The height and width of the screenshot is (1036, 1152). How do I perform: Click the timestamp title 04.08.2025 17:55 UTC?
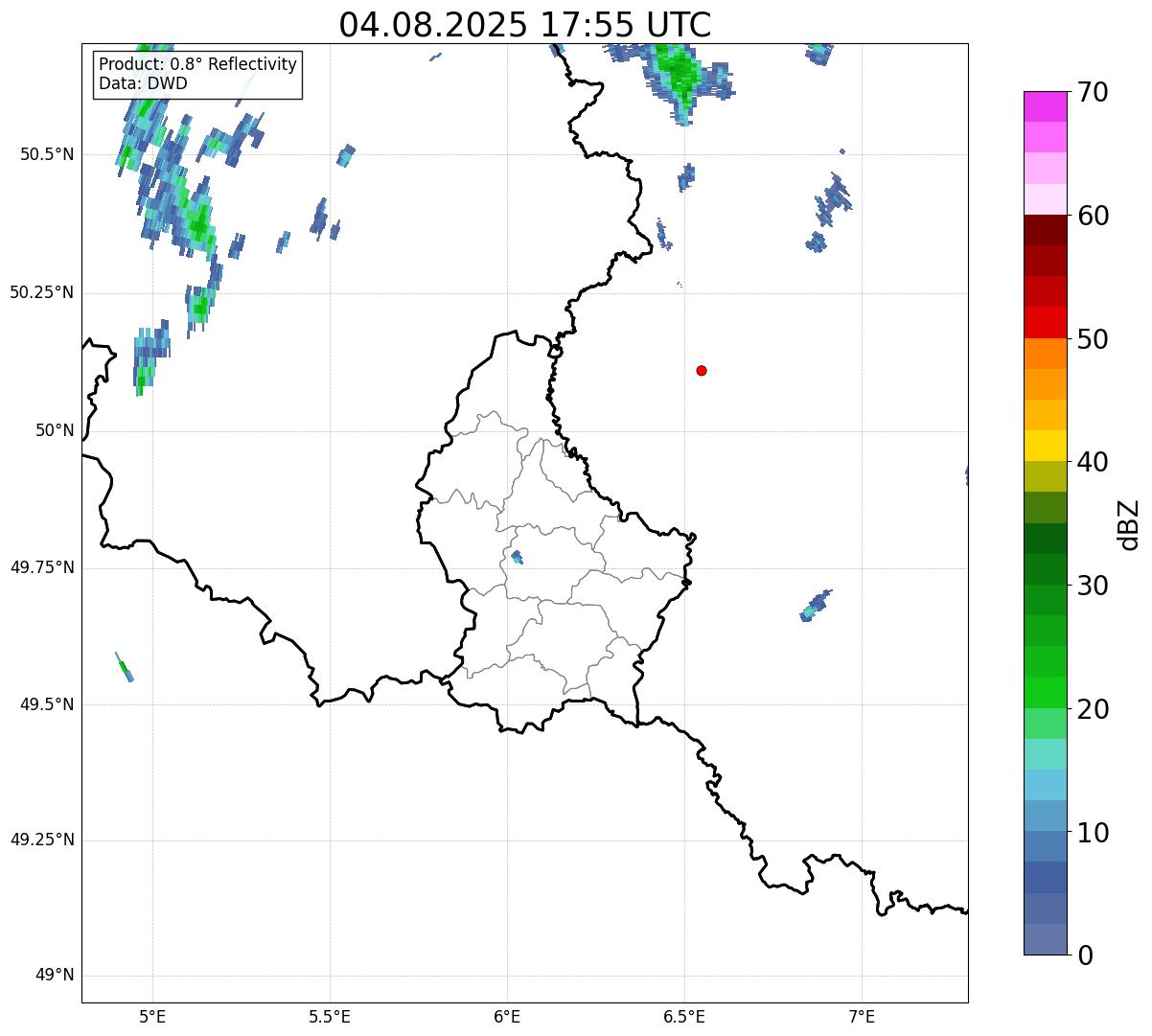[524, 25]
